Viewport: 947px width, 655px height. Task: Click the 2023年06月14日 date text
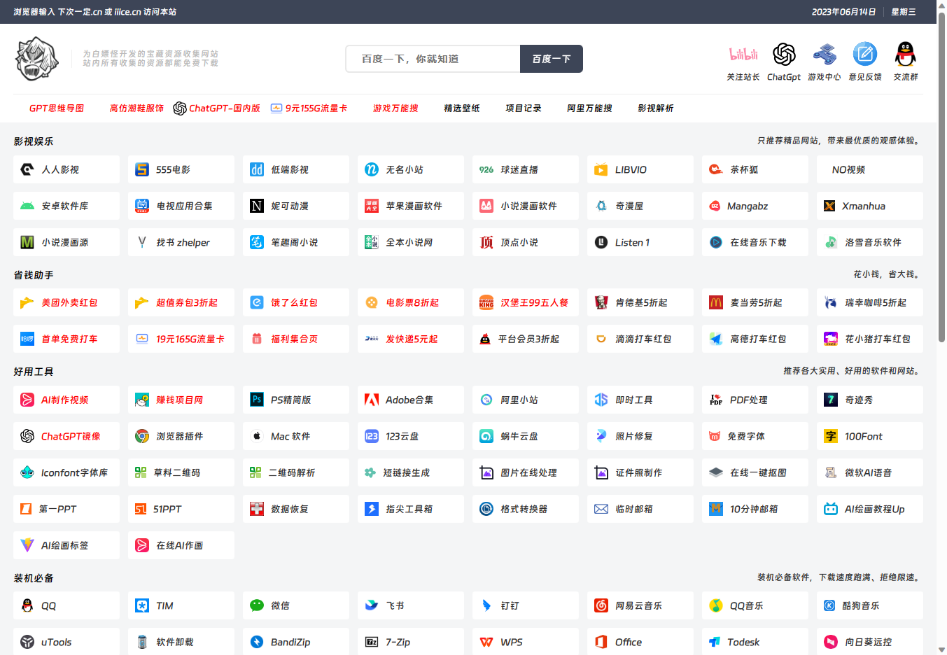coord(843,11)
